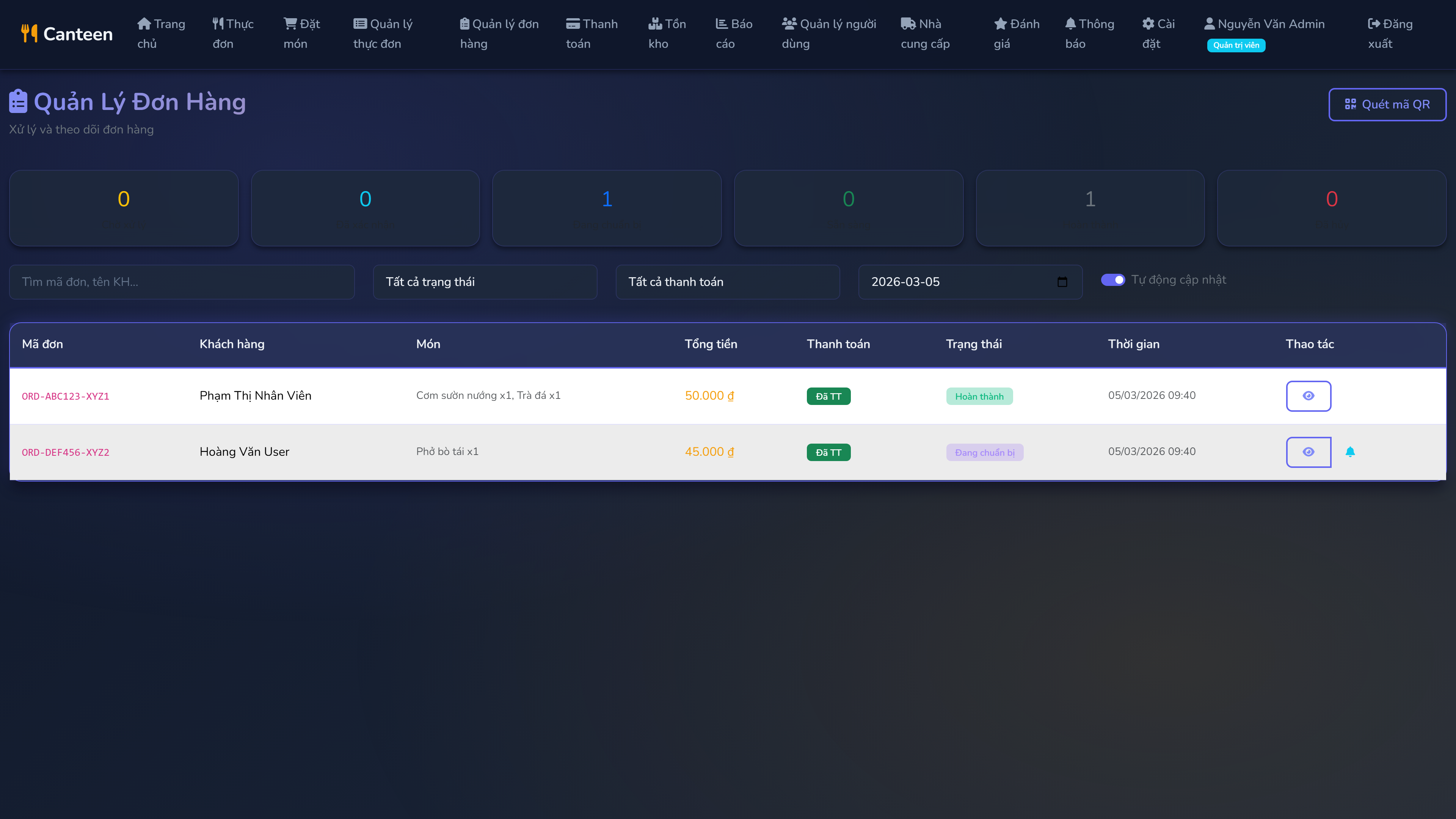1456x819 pixels.
Task: Open Đặt món ordering page
Action: (302, 34)
